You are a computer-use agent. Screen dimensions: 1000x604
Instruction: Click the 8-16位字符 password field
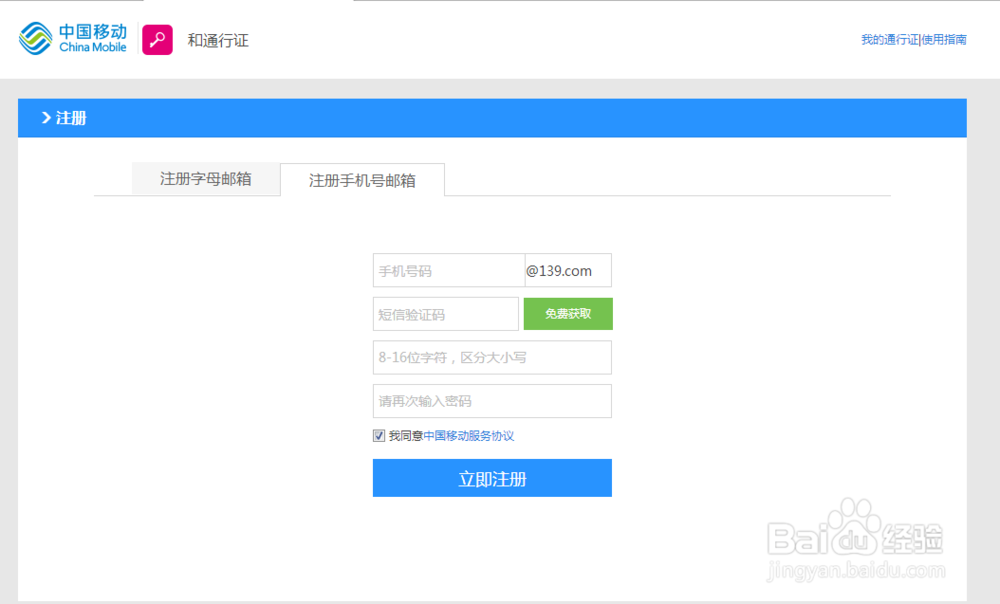tap(492, 357)
